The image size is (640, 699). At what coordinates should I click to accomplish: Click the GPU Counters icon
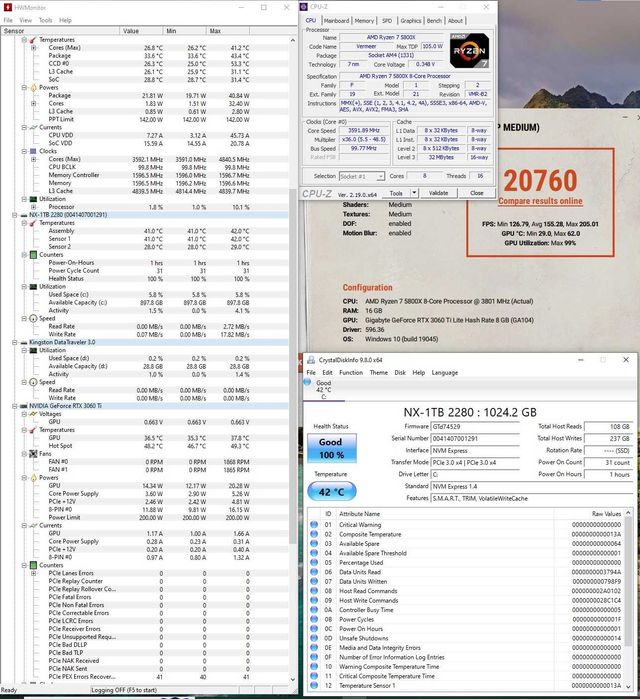[33, 565]
